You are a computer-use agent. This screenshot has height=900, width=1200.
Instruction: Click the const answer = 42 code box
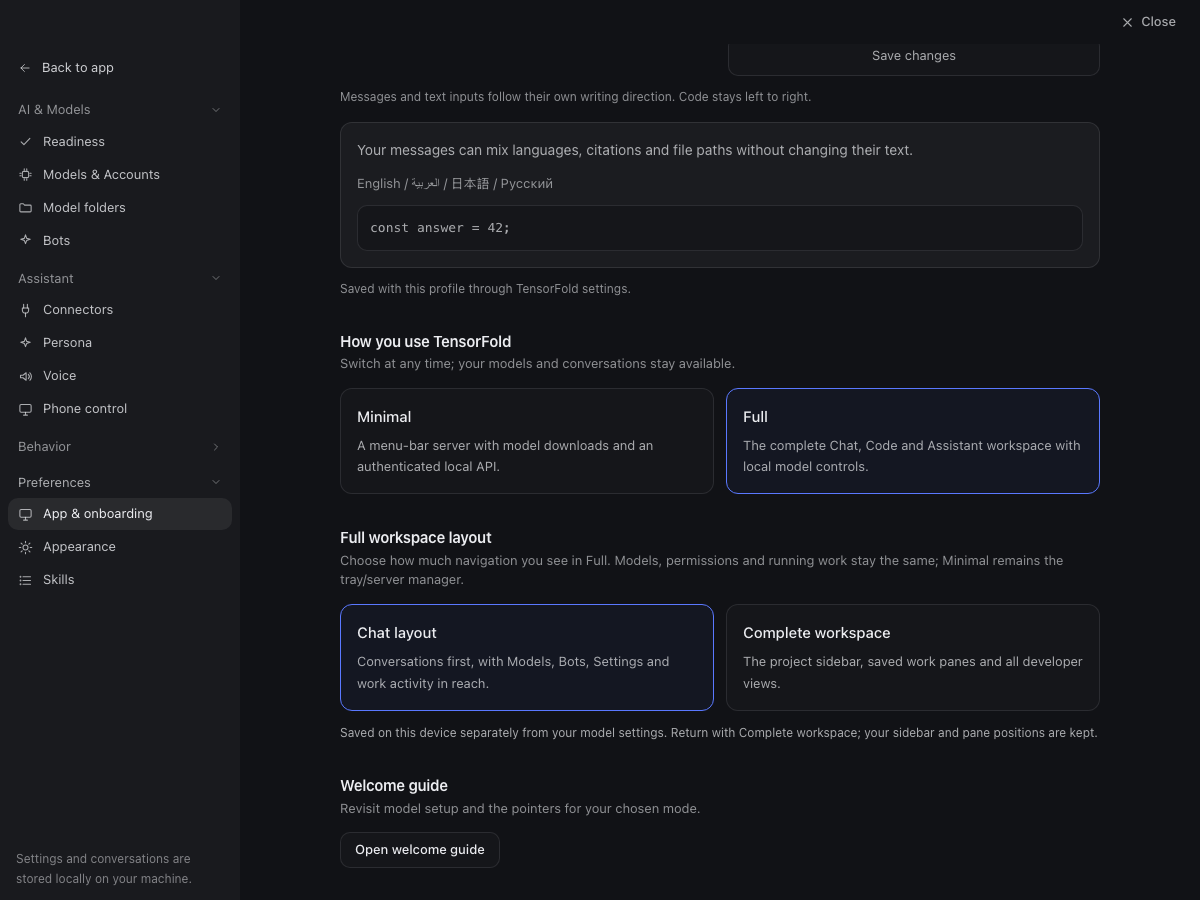pyautogui.click(x=720, y=228)
